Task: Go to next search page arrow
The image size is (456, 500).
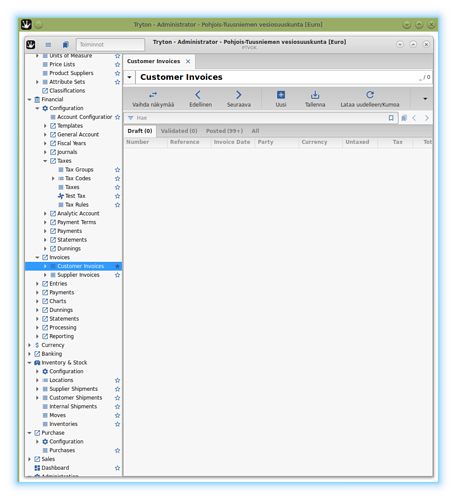Action: point(427,118)
